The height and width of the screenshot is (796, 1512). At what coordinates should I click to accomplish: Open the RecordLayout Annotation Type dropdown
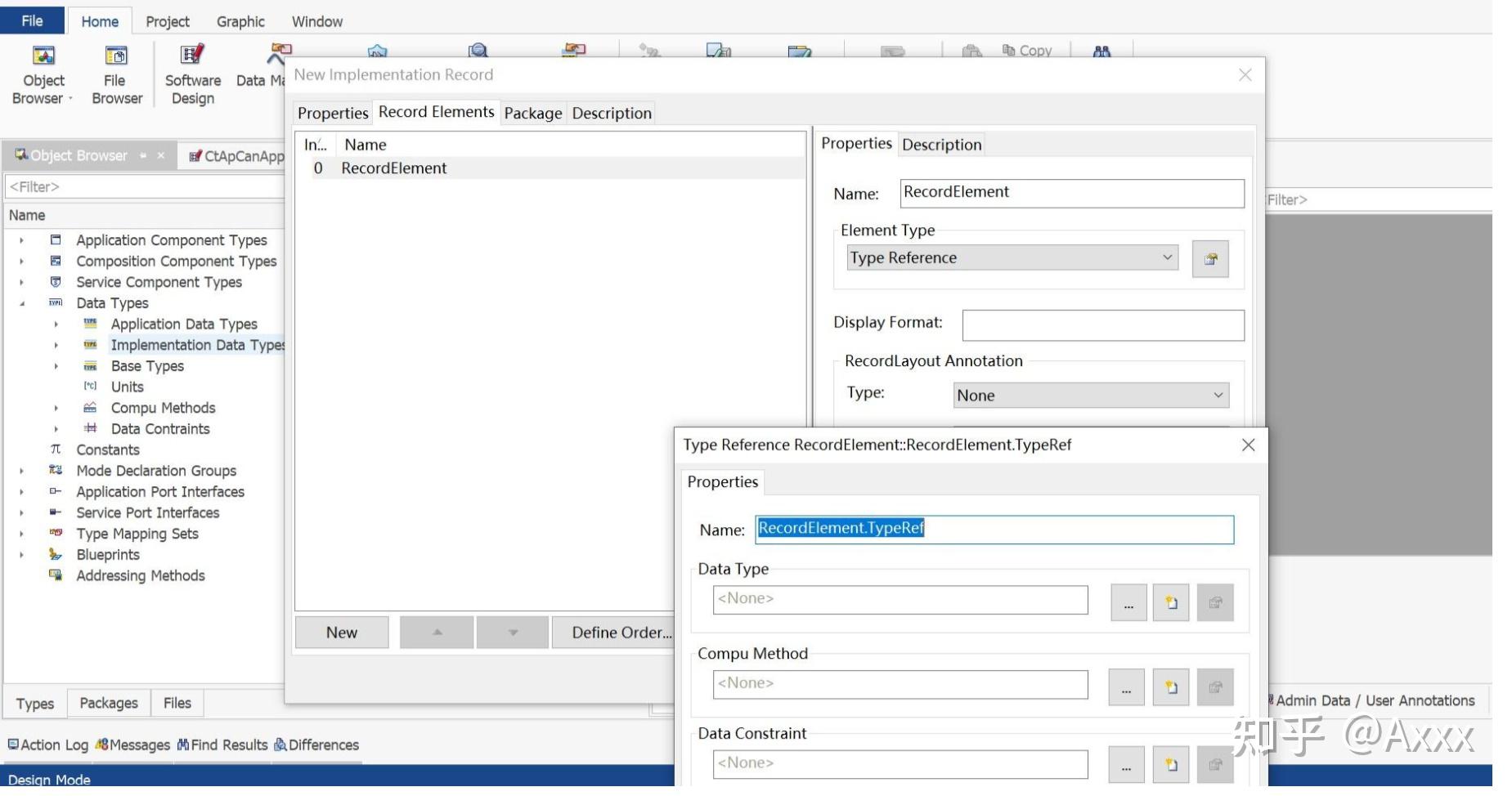(1090, 396)
